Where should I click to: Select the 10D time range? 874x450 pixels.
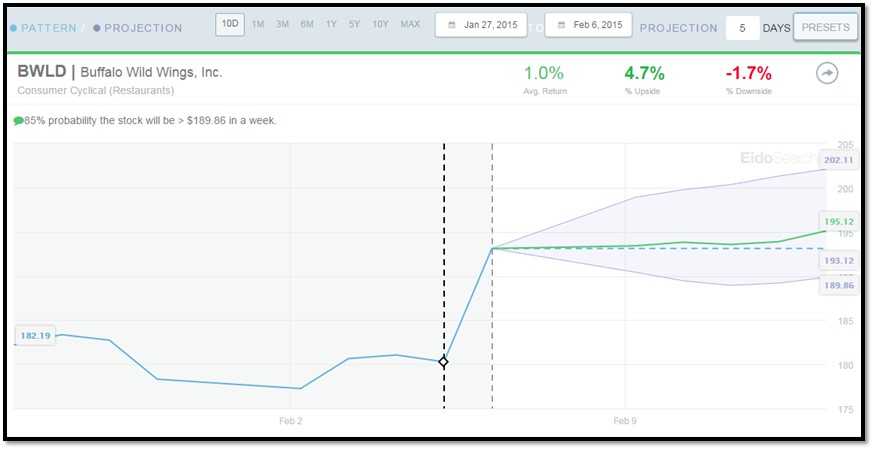point(230,25)
